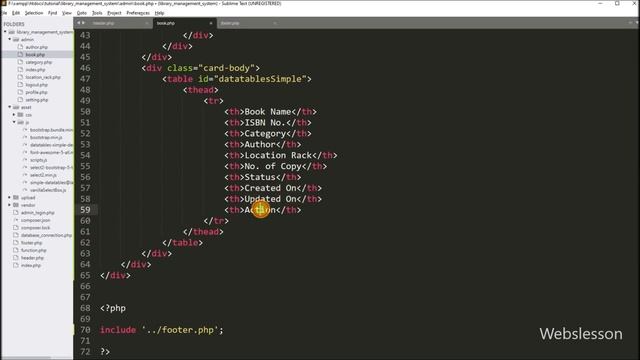Place cursor in 'ISBN No.' header text
This screenshot has width=640, height=360.
tap(265, 122)
